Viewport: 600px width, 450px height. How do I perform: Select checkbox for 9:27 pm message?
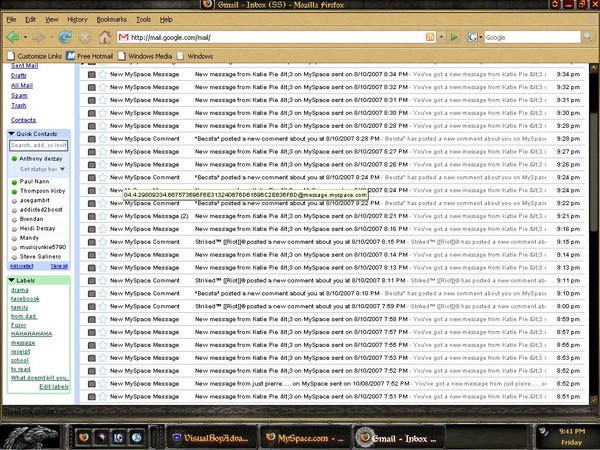[91, 152]
